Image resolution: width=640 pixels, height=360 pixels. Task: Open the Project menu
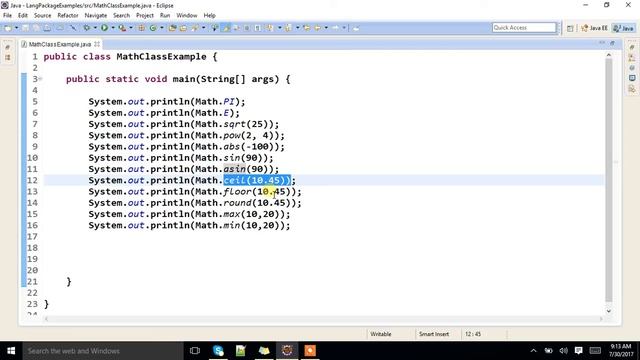pyautogui.click(x=144, y=16)
